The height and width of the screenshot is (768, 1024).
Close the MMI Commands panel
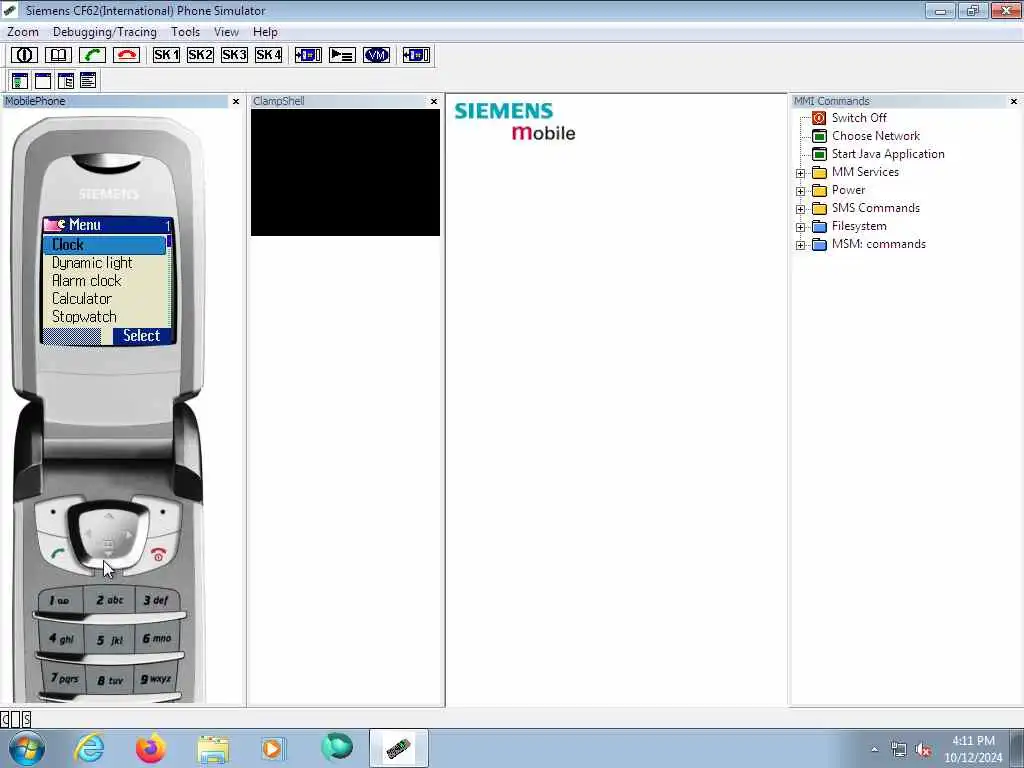(1014, 101)
